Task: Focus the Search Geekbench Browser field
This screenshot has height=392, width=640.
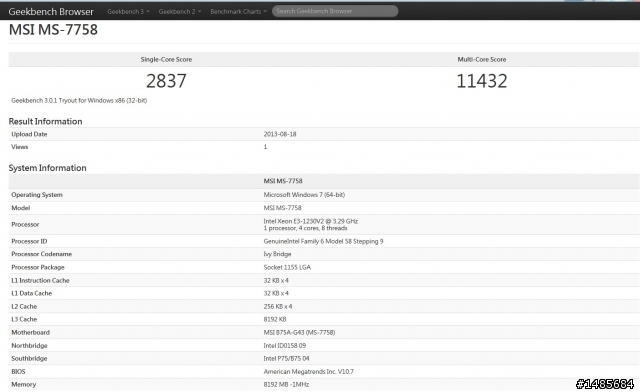Action: pos(335,11)
